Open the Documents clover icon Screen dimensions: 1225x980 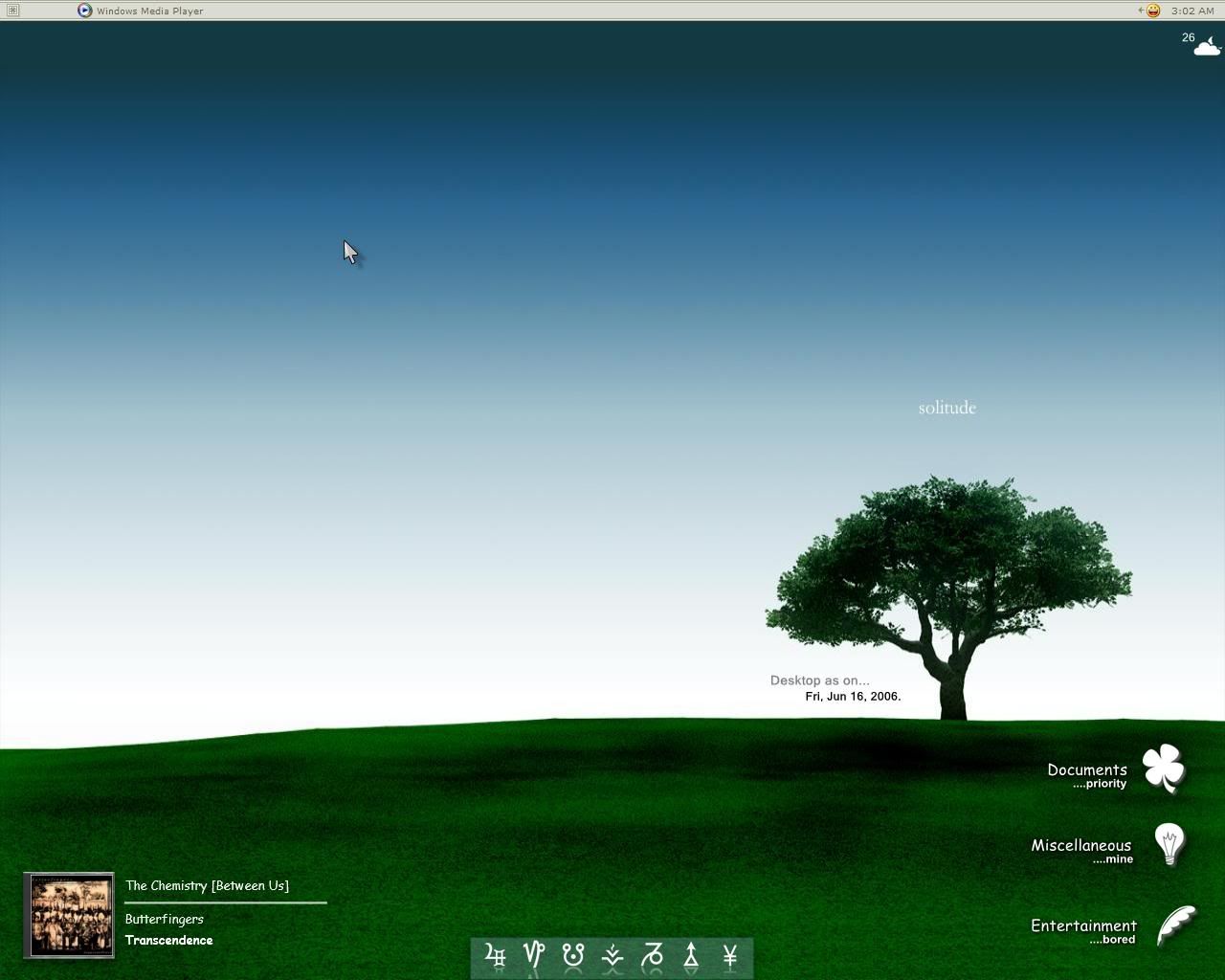(1164, 768)
